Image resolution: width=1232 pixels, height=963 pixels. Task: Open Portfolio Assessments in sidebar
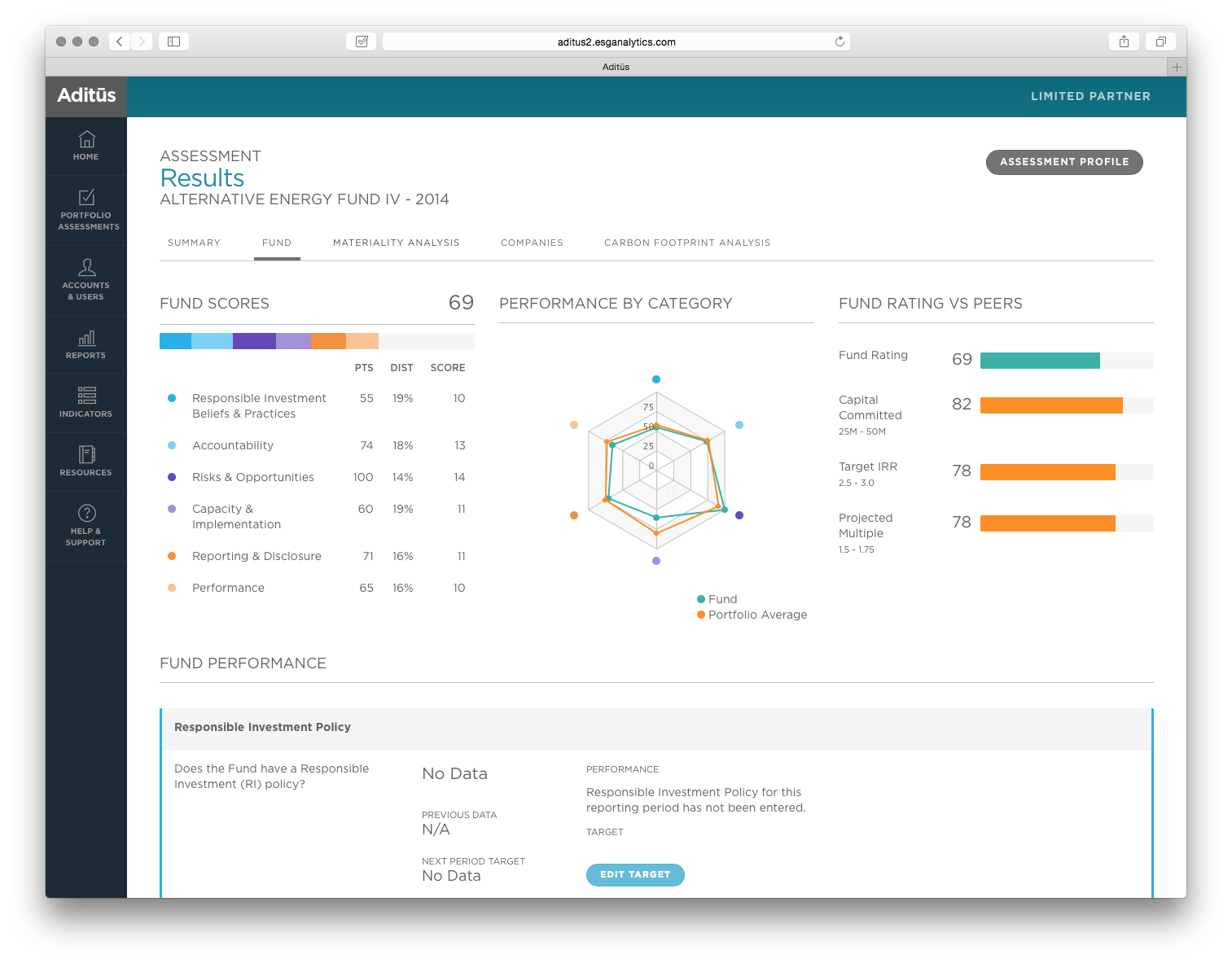click(x=86, y=210)
